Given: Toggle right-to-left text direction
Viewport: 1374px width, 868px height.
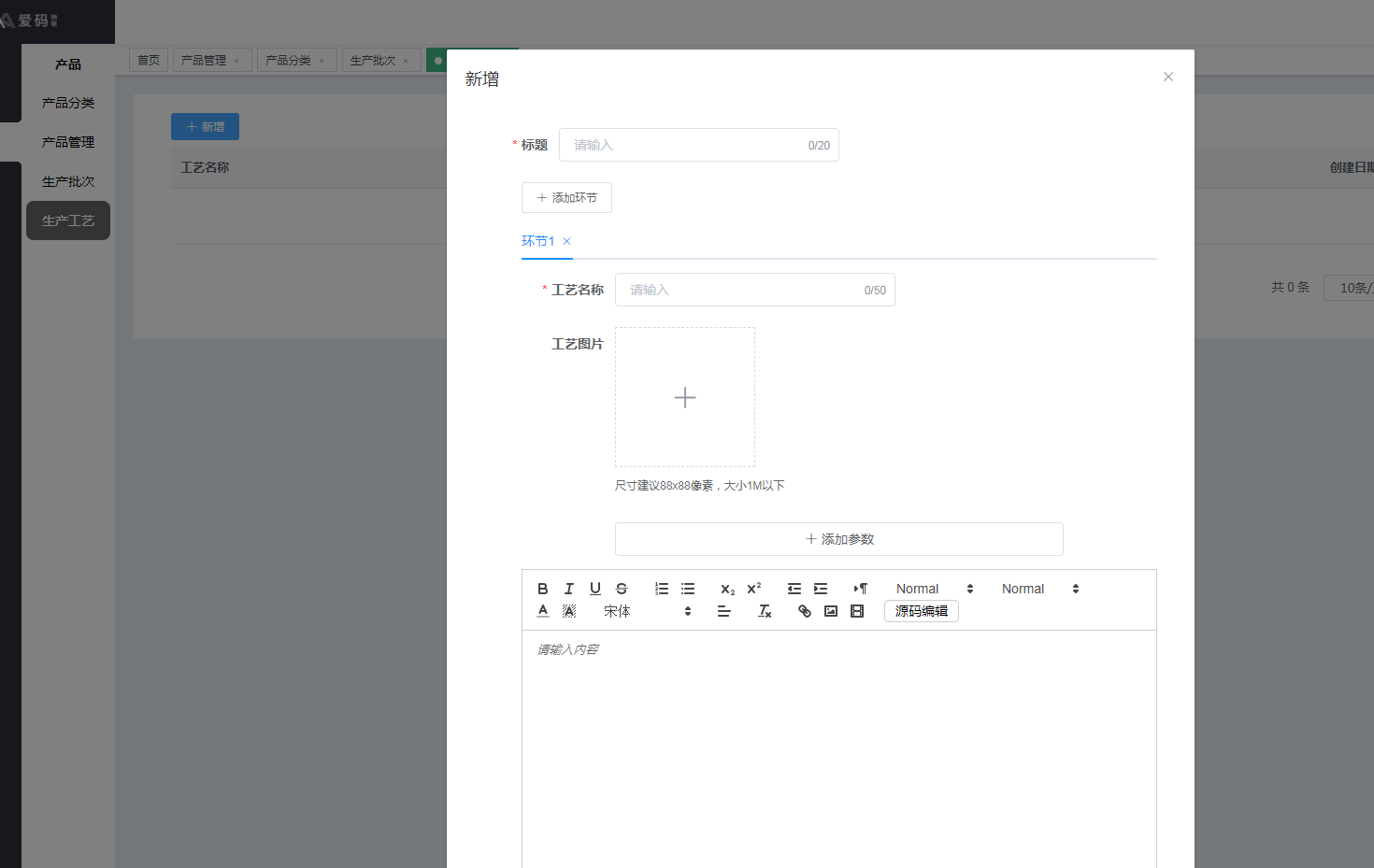Looking at the screenshot, I should coord(860,589).
